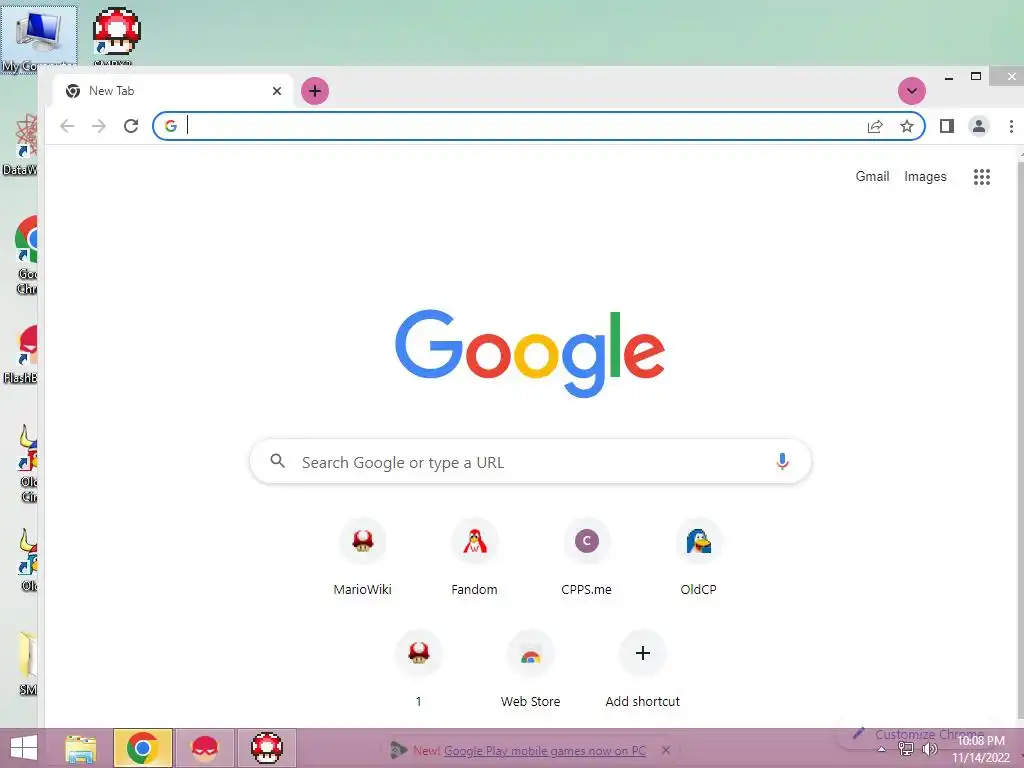Screen dimensions: 1024x768
Task: Click the back navigation arrow
Action: [67, 126]
